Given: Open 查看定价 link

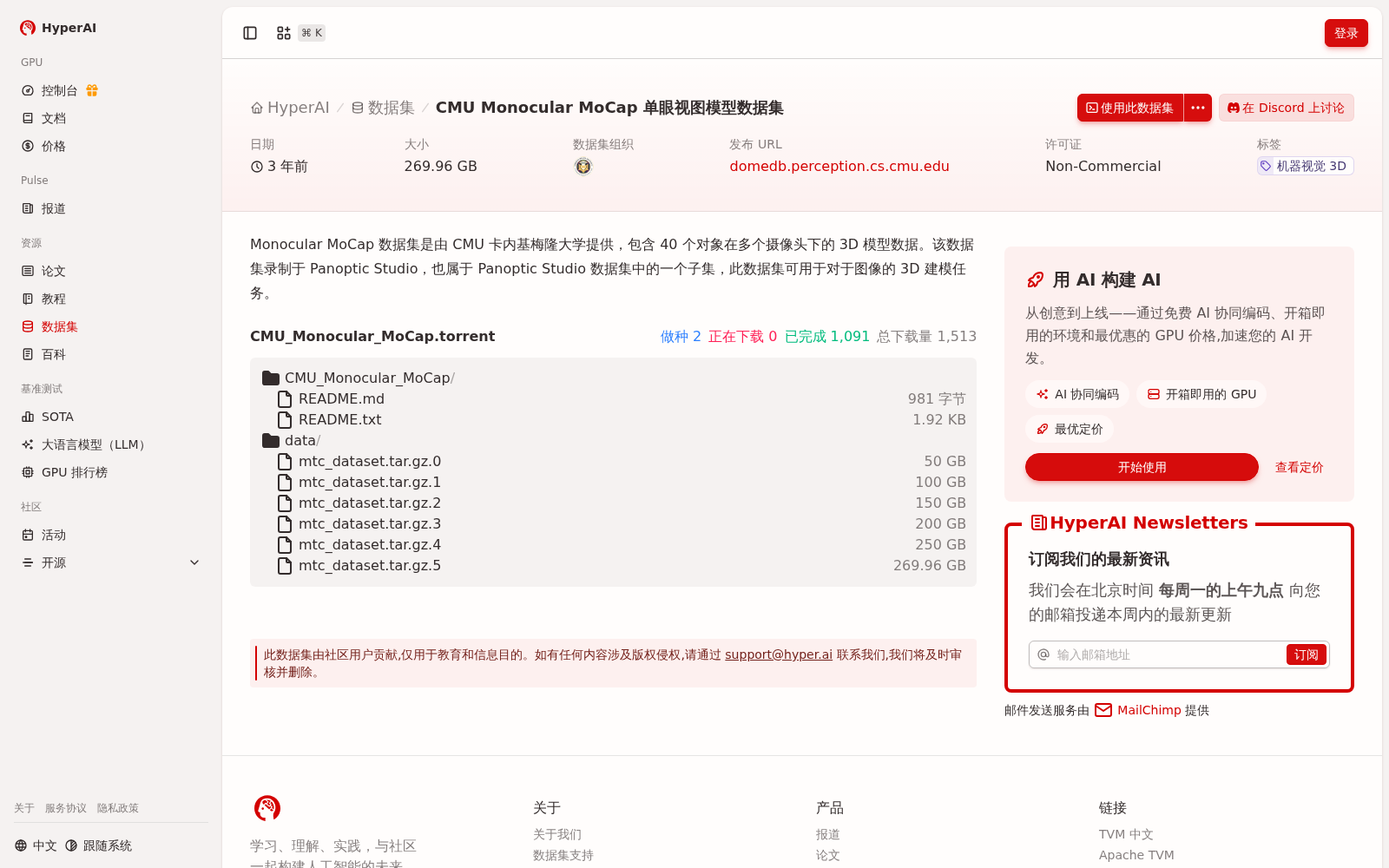Looking at the screenshot, I should pyautogui.click(x=1299, y=467).
